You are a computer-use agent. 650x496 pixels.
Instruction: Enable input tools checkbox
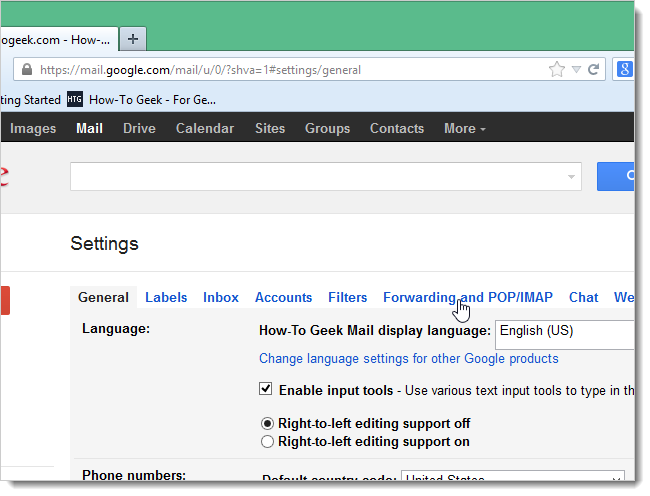[x=266, y=389]
